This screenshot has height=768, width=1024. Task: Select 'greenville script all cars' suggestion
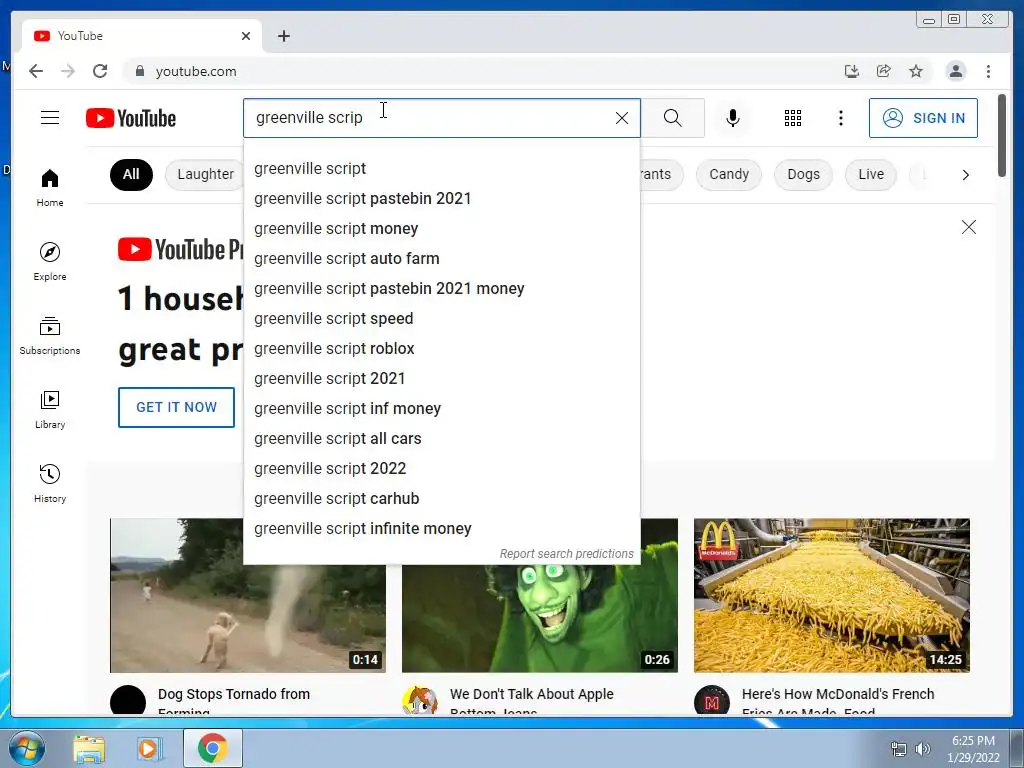441,439
